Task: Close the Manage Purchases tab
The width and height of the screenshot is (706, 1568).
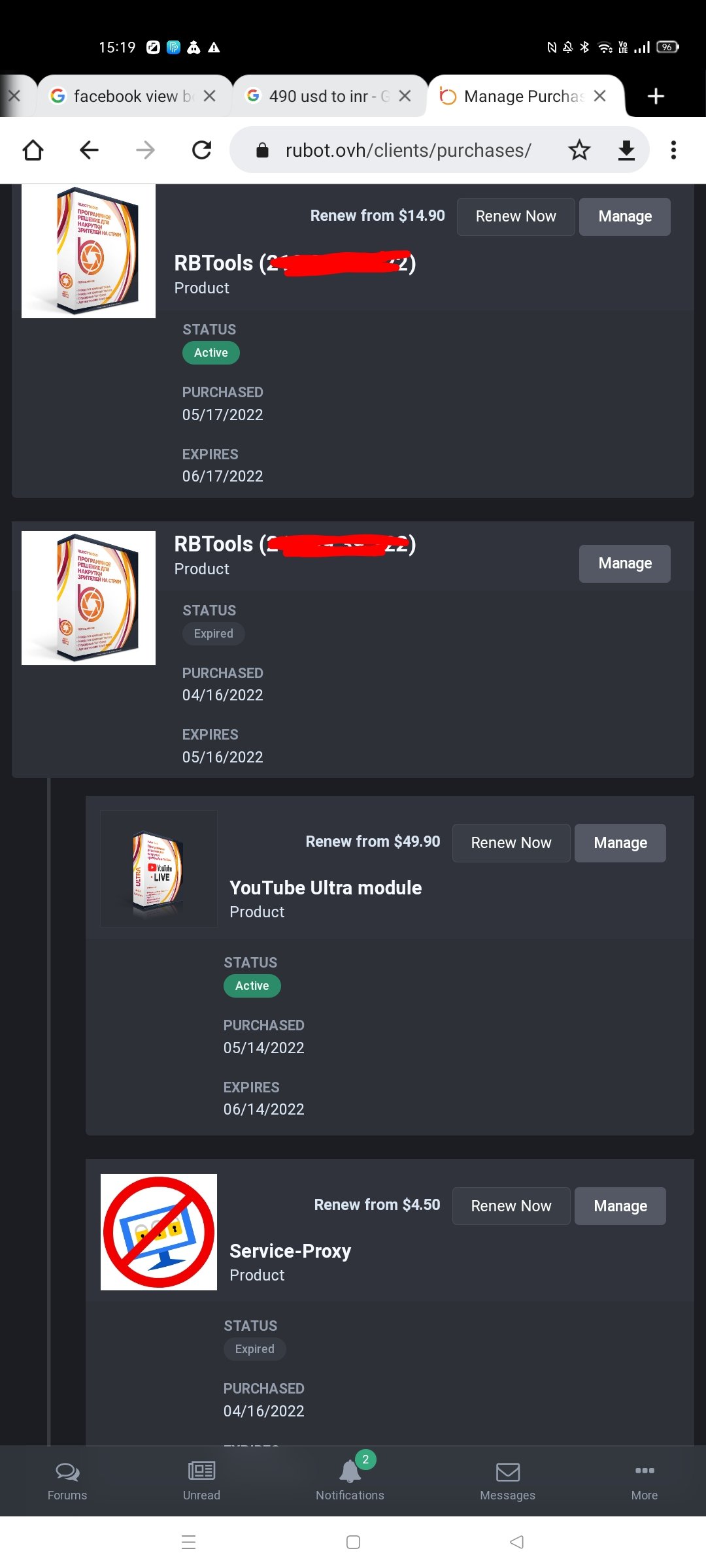Action: [x=599, y=96]
